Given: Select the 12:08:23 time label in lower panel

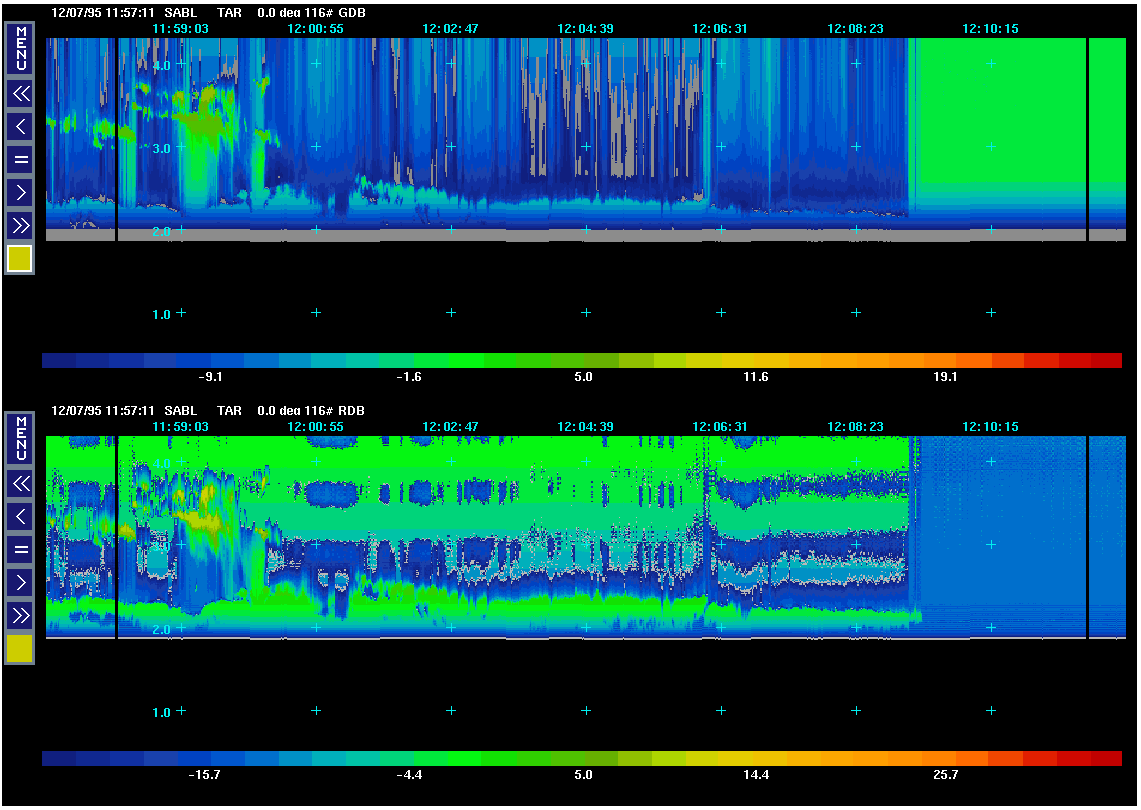Looking at the screenshot, I should click(855, 427).
